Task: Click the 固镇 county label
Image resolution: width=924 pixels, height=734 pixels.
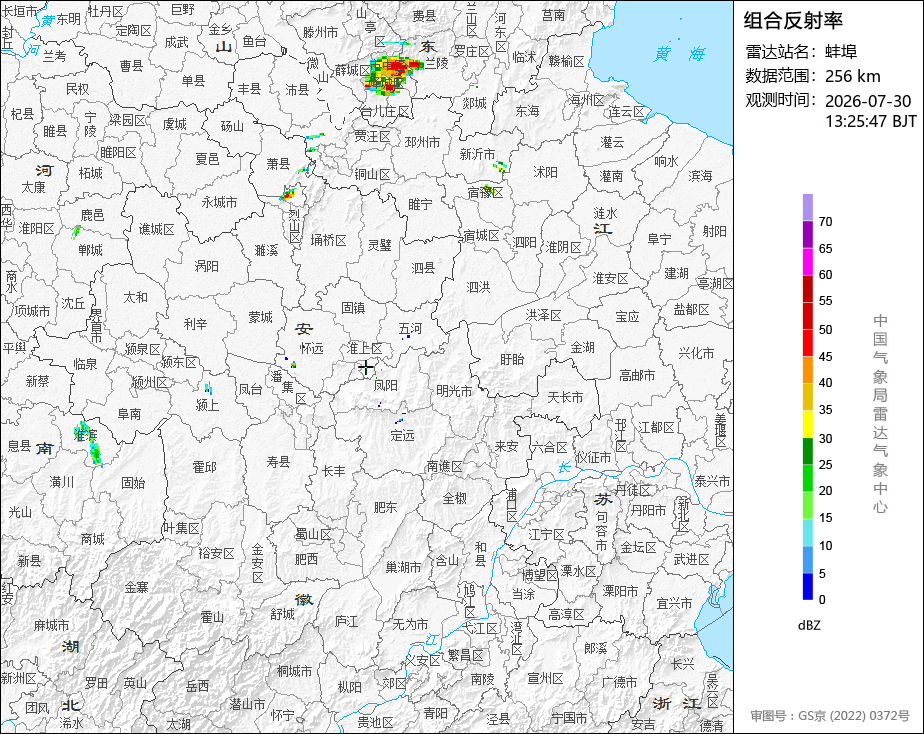Action: point(353,308)
